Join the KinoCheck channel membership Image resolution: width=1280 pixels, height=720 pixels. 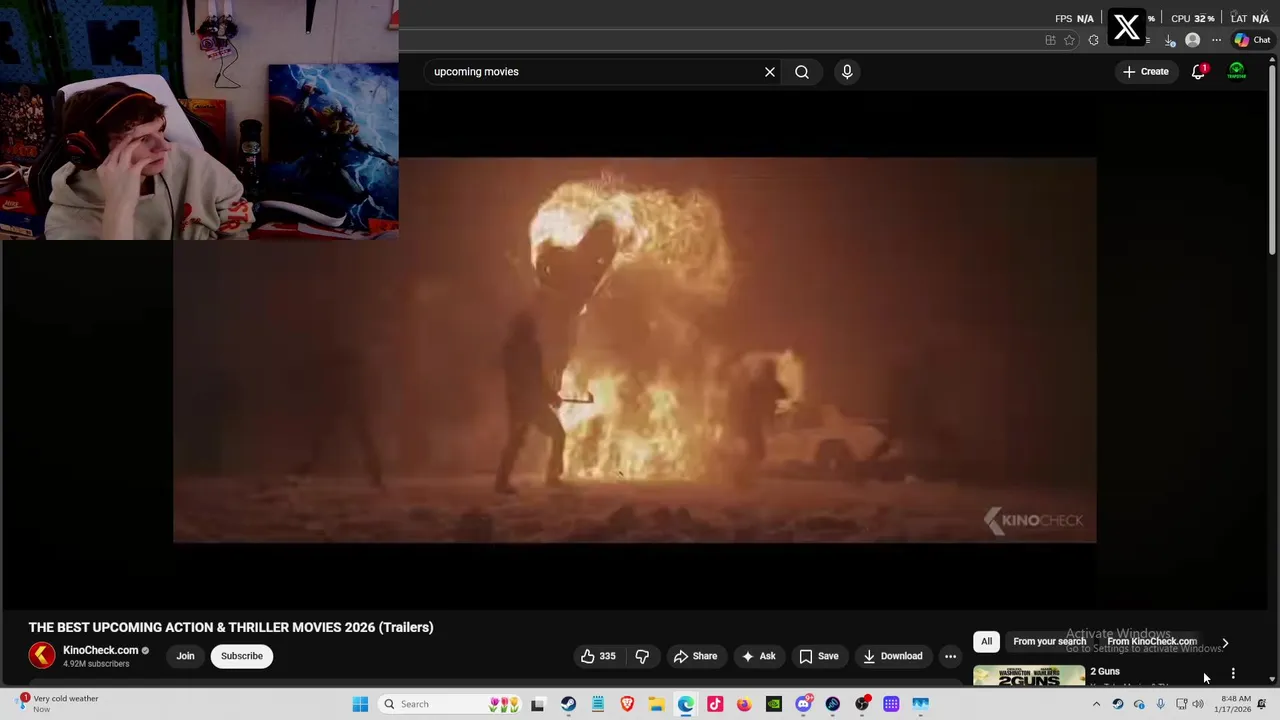pos(185,656)
